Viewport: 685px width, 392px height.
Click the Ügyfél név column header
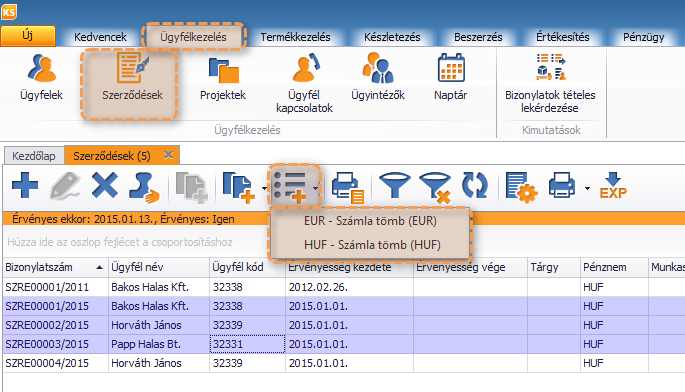(x=159, y=267)
